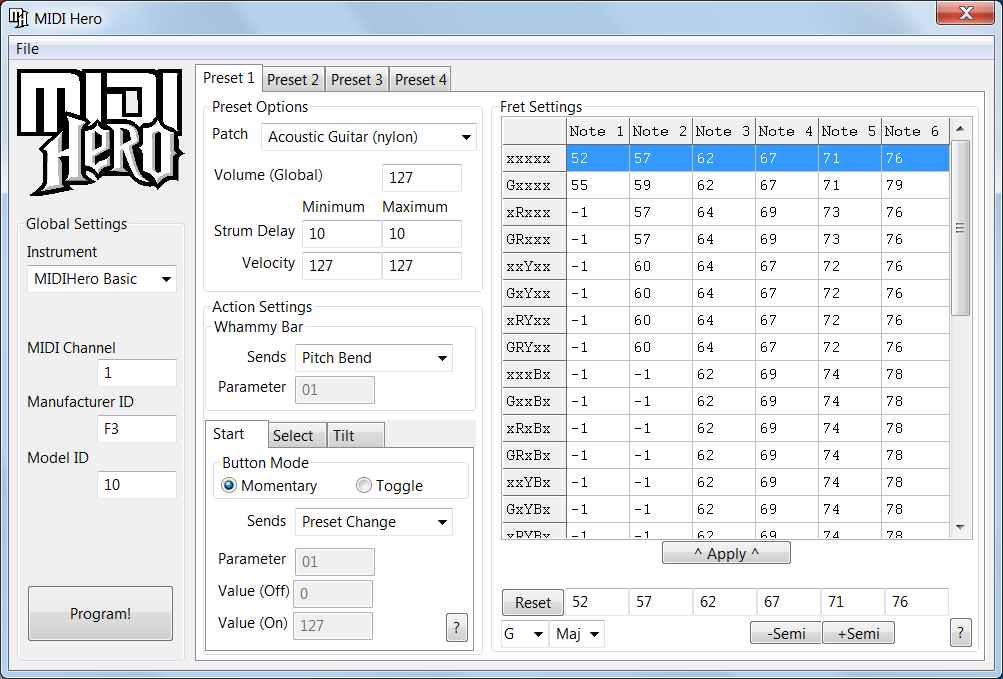Image resolution: width=1003 pixels, height=679 pixels.
Task: Switch to the Preset 4 tab
Action: point(420,80)
